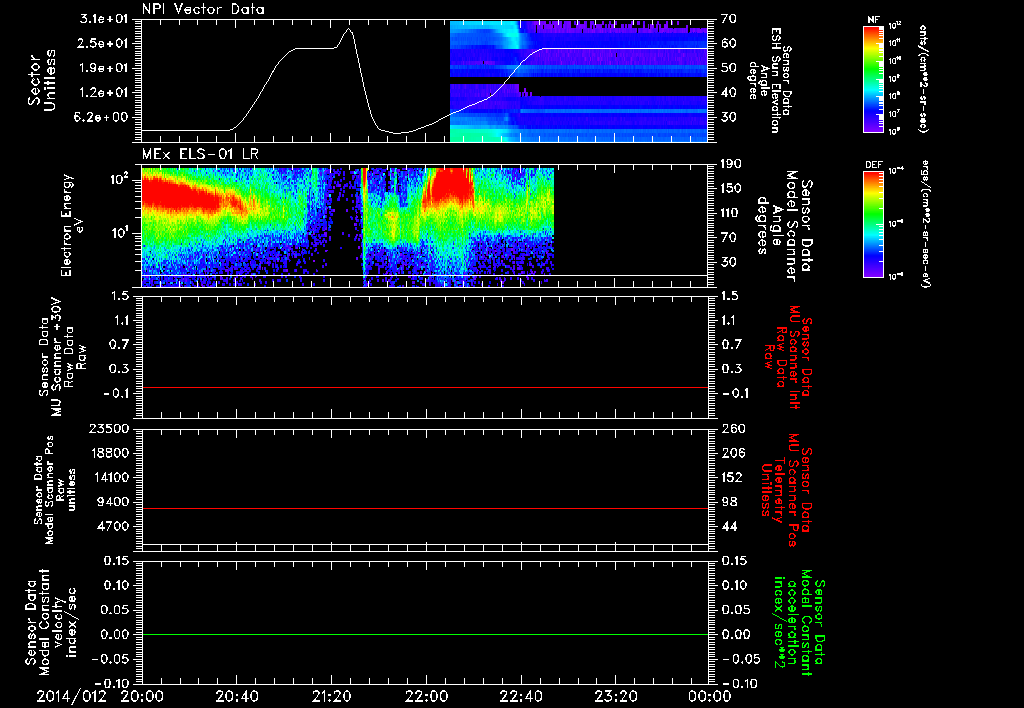Click the red line in +30V raw data panel

[x=424, y=387]
